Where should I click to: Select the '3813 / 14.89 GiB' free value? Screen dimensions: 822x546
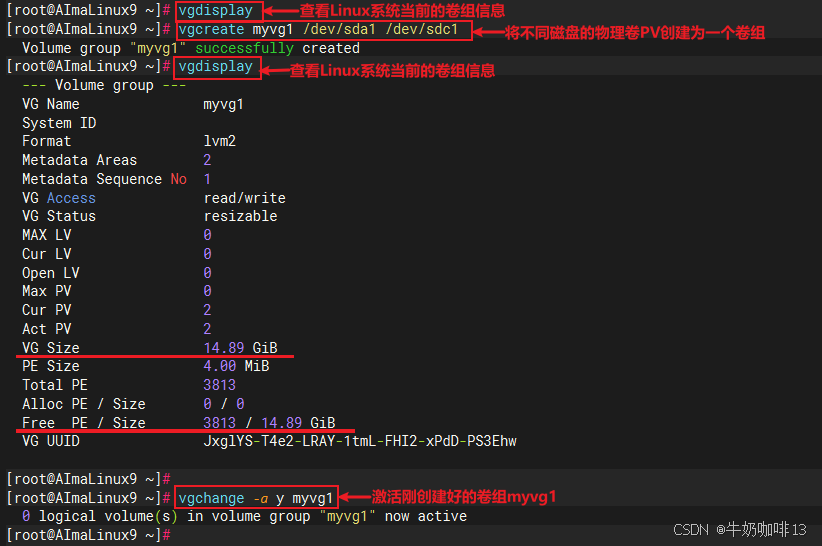pos(269,423)
